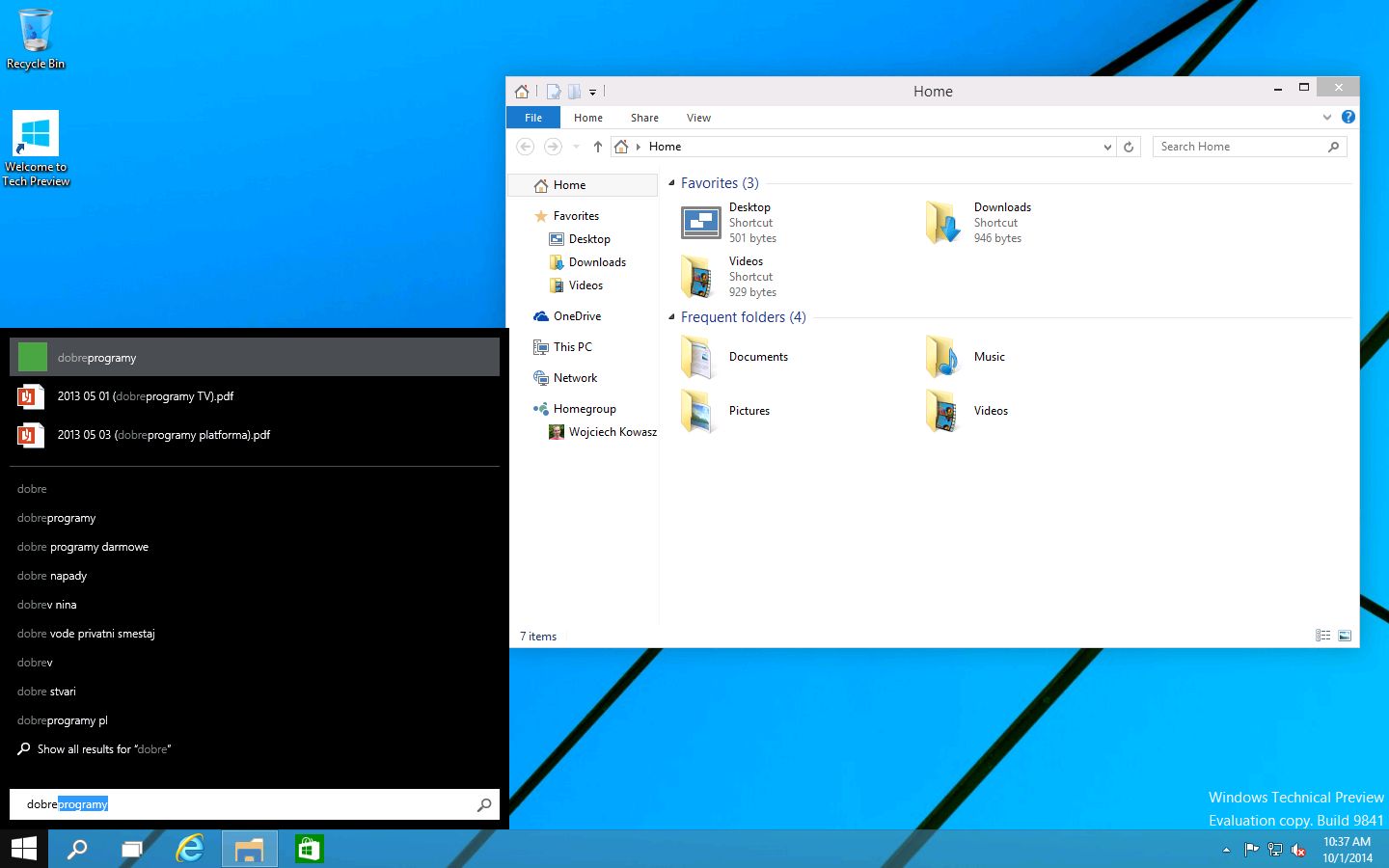Collapse the Favorites (3) group
The height and width of the screenshot is (868, 1389).
[672, 183]
